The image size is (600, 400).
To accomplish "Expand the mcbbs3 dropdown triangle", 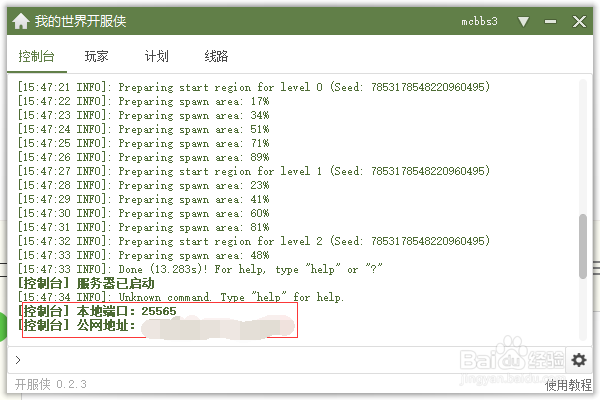I will [x=523, y=21].
